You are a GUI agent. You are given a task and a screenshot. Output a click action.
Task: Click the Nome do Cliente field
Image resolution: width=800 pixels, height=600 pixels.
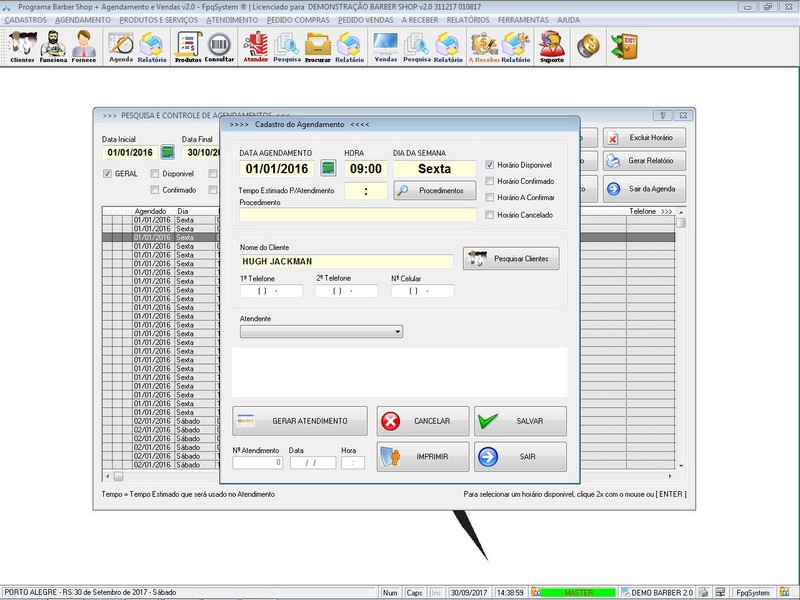(x=345, y=262)
